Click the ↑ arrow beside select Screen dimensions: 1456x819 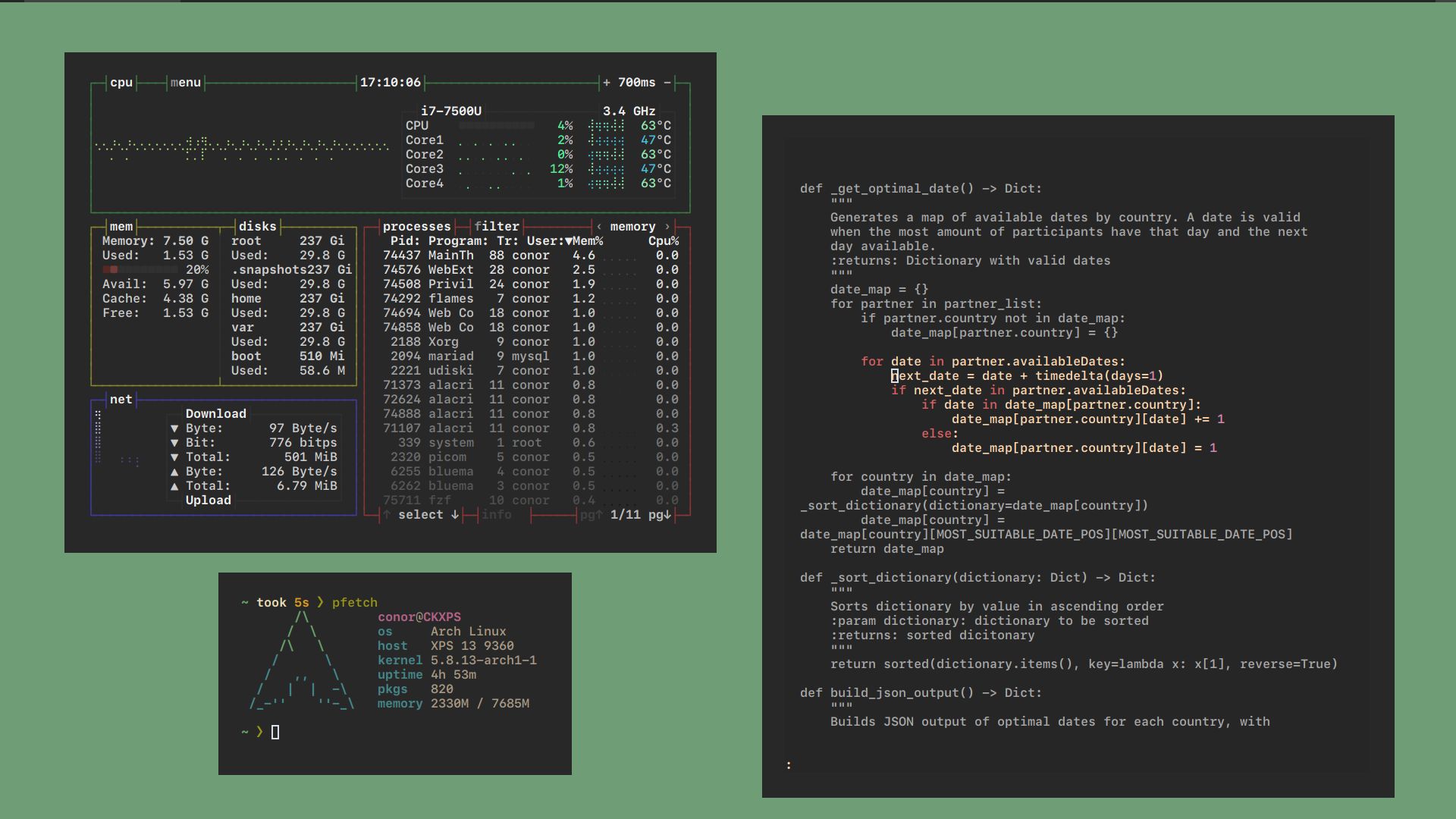pos(388,514)
